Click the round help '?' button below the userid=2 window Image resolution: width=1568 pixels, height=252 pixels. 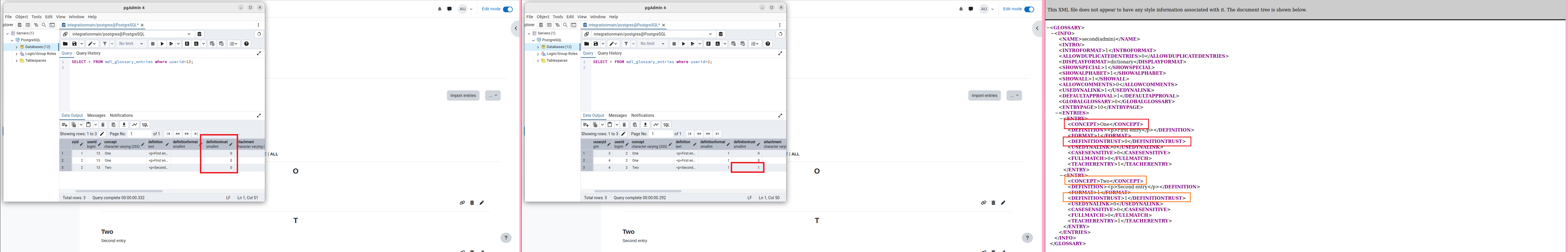coord(1027,238)
